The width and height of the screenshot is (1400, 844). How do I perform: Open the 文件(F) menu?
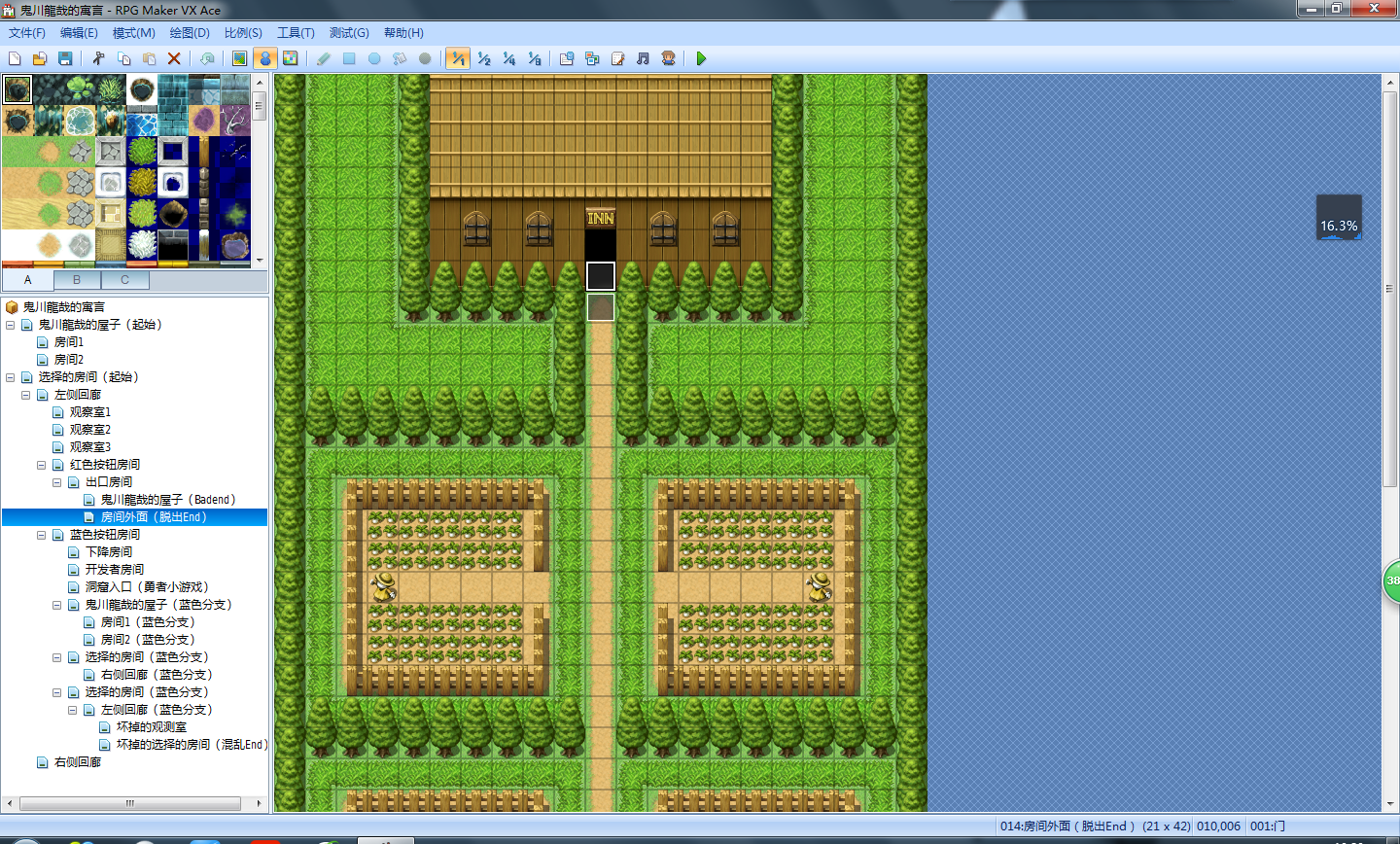click(x=27, y=32)
